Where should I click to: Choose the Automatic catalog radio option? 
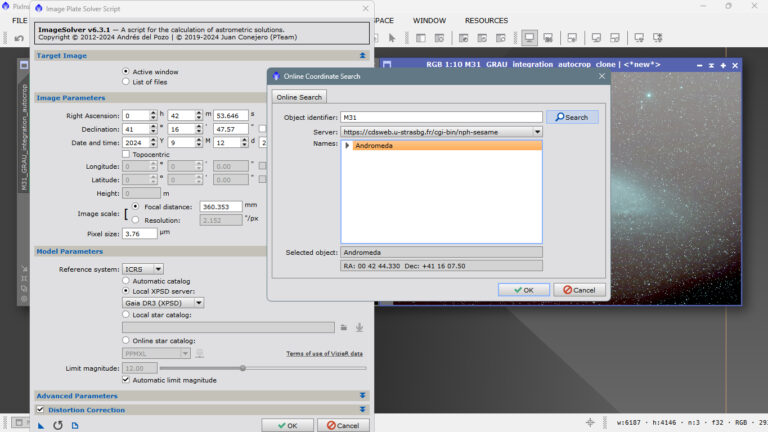coord(126,281)
